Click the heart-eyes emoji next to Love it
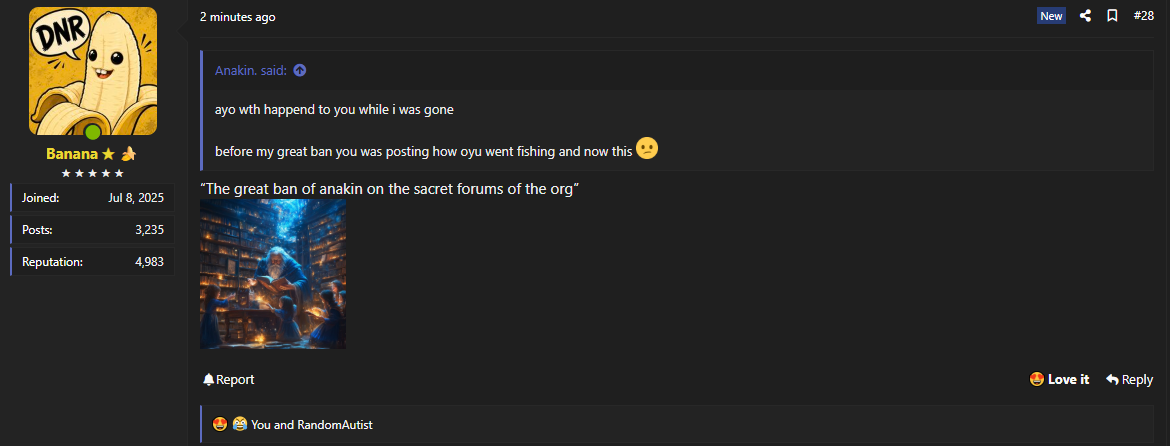This screenshot has width=1170, height=446. pyautogui.click(x=1036, y=380)
